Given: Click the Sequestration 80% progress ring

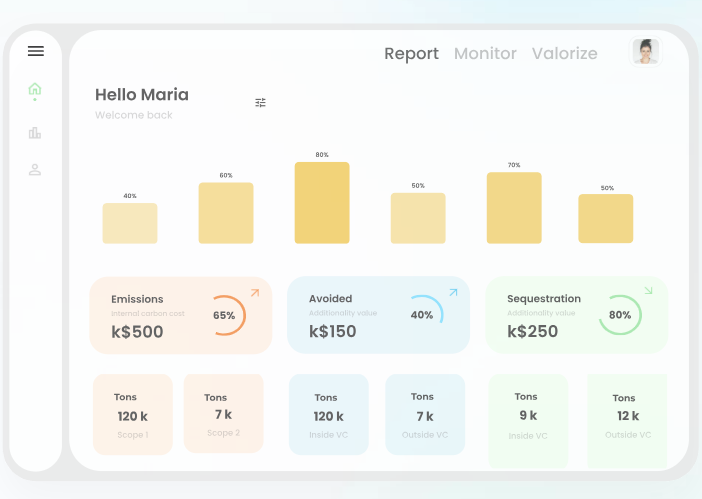Looking at the screenshot, I should tap(620, 315).
